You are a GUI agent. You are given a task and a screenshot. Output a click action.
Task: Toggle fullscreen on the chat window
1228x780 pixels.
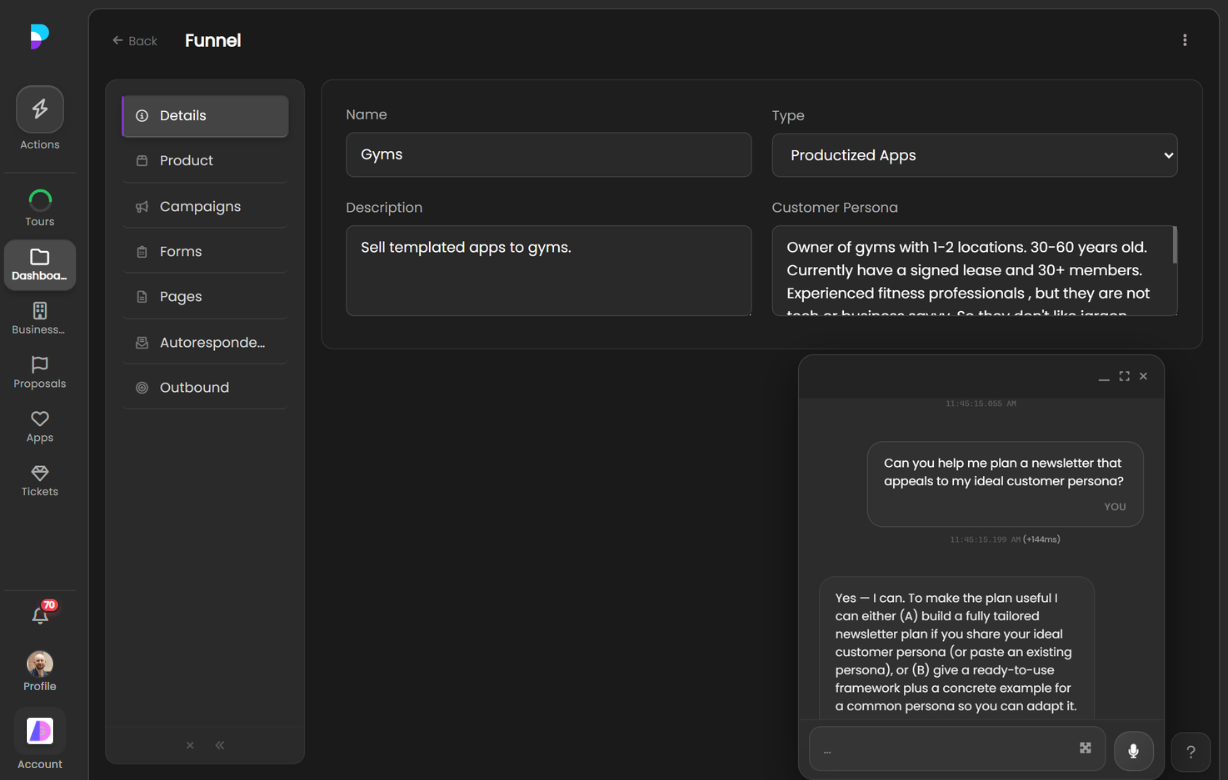[x=1124, y=376]
